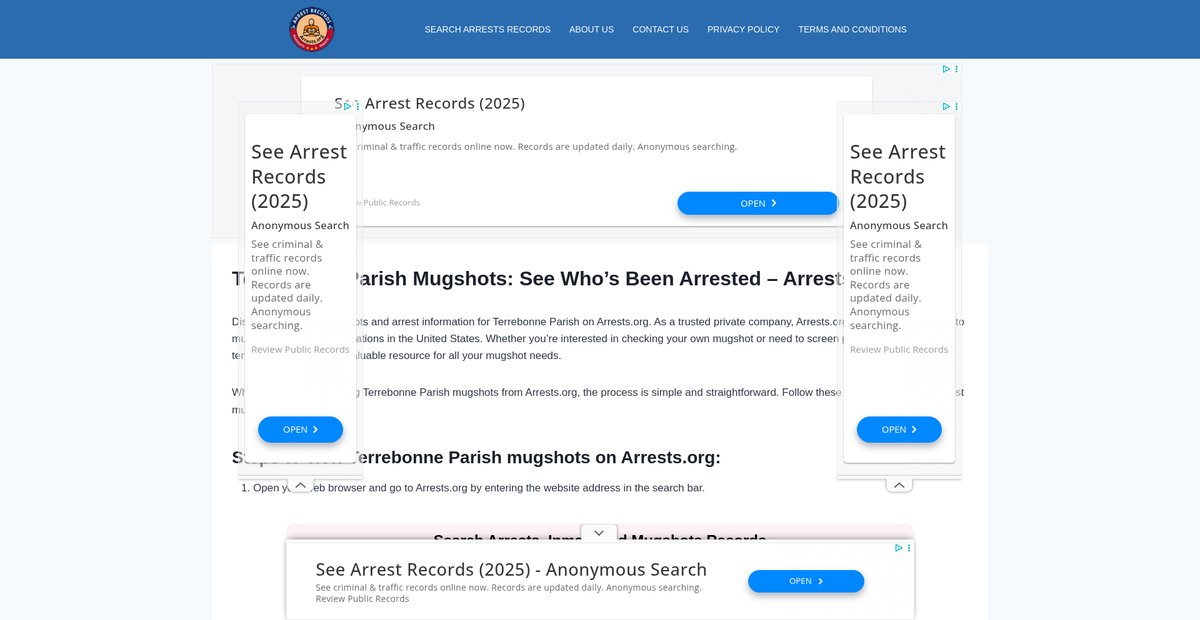
Task: Click OPEN button in bottom sticky ad
Action: 806,581
